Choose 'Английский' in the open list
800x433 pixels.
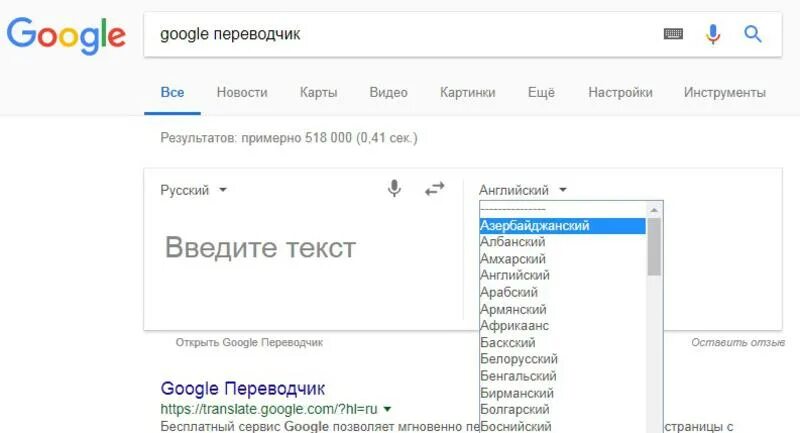(x=562, y=275)
